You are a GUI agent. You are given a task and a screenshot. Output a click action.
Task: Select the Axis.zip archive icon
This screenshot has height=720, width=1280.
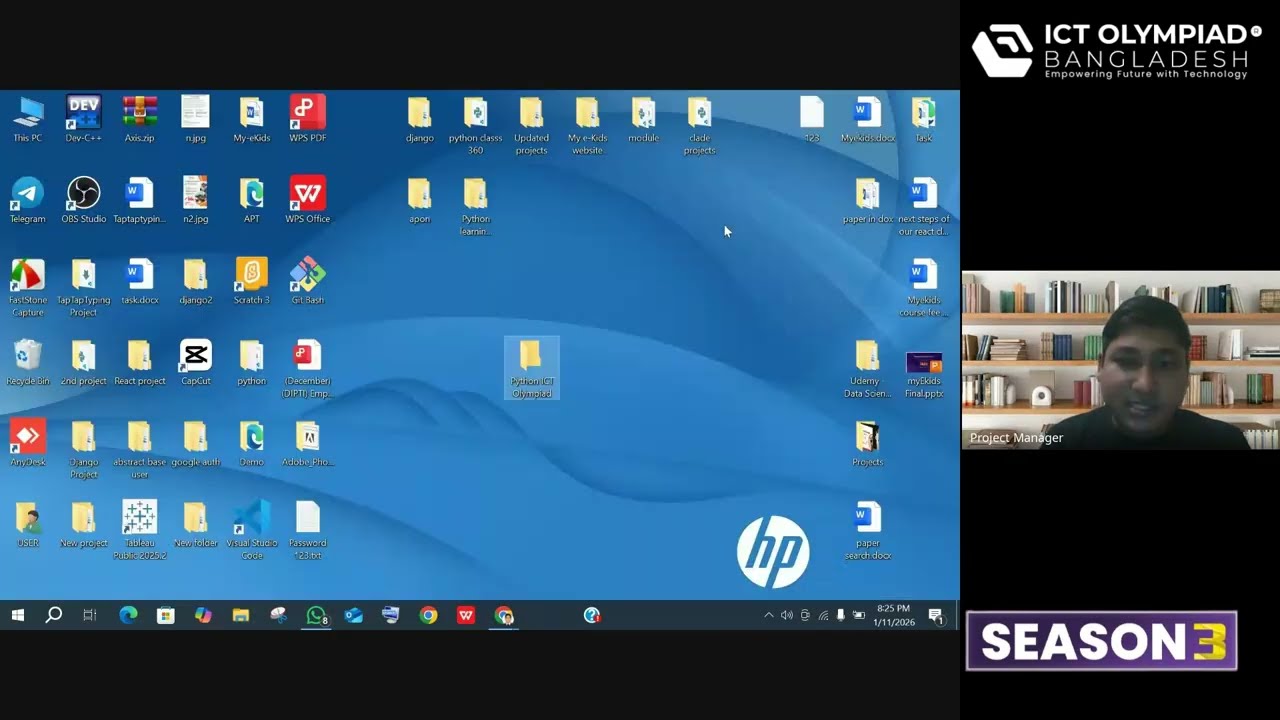[x=140, y=119]
